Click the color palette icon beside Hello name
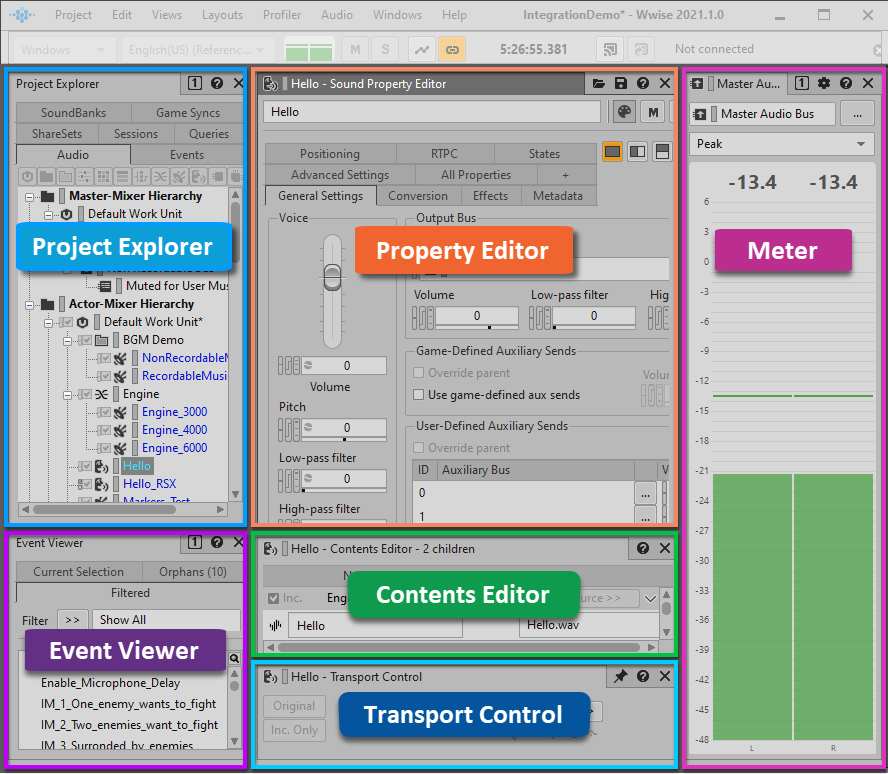The image size is (888, 774). (x=623, y=112)
